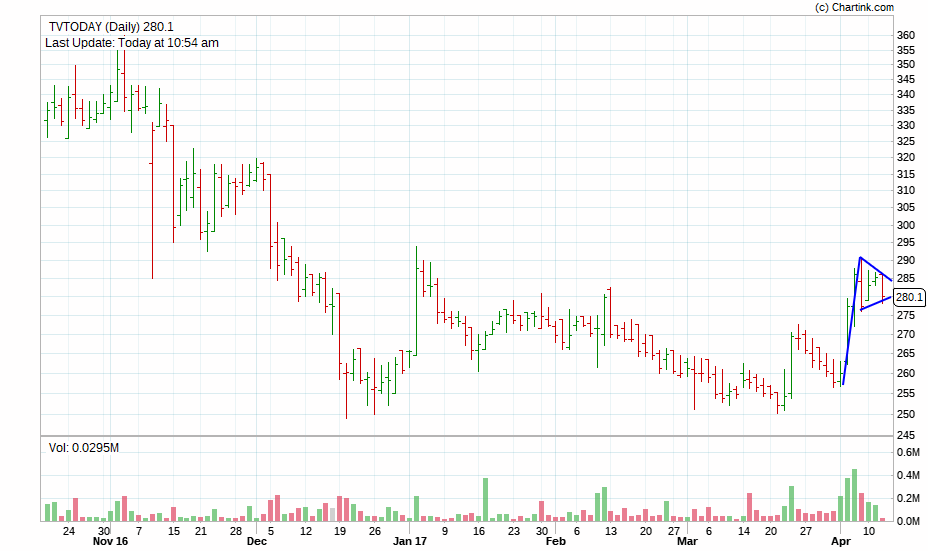
Task: Click the blue pennant pattern's peak
Action: 860,258
